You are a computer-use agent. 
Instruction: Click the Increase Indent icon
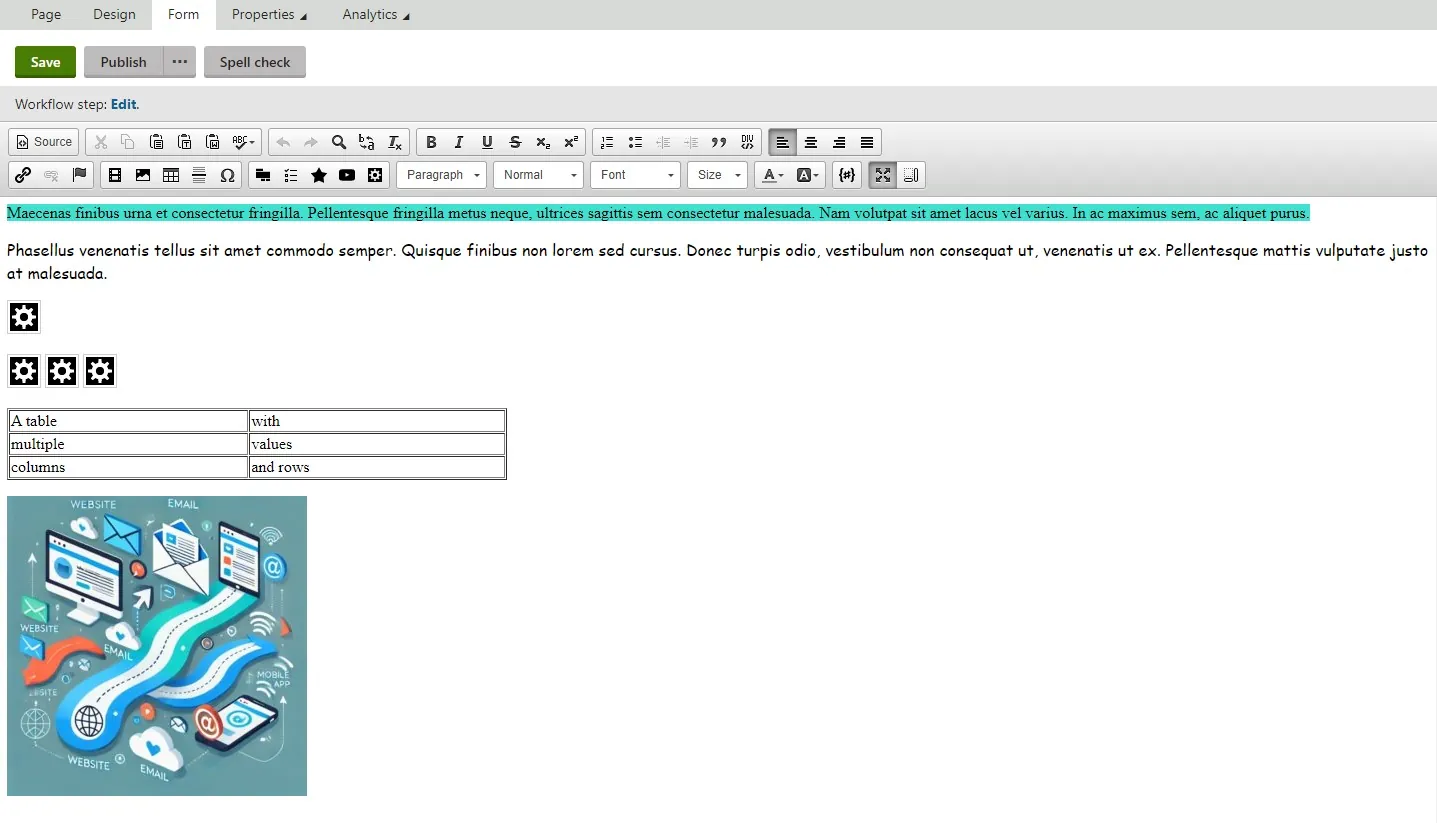click(691, 142)
